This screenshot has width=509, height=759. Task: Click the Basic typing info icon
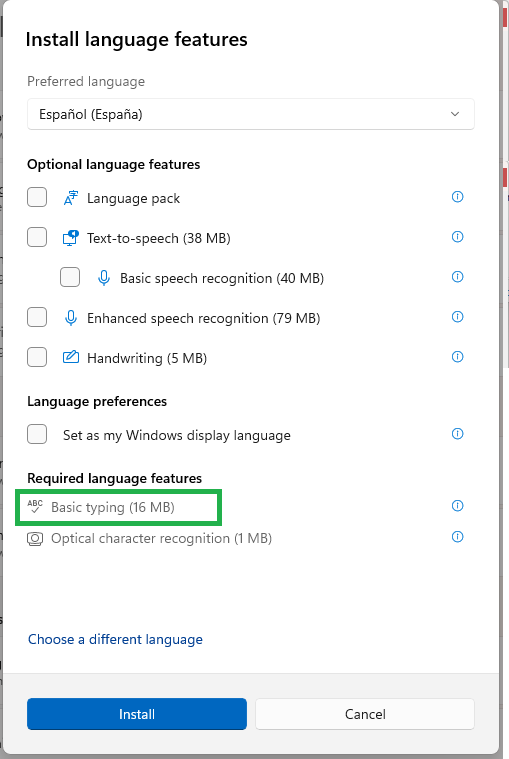point(457,506)
